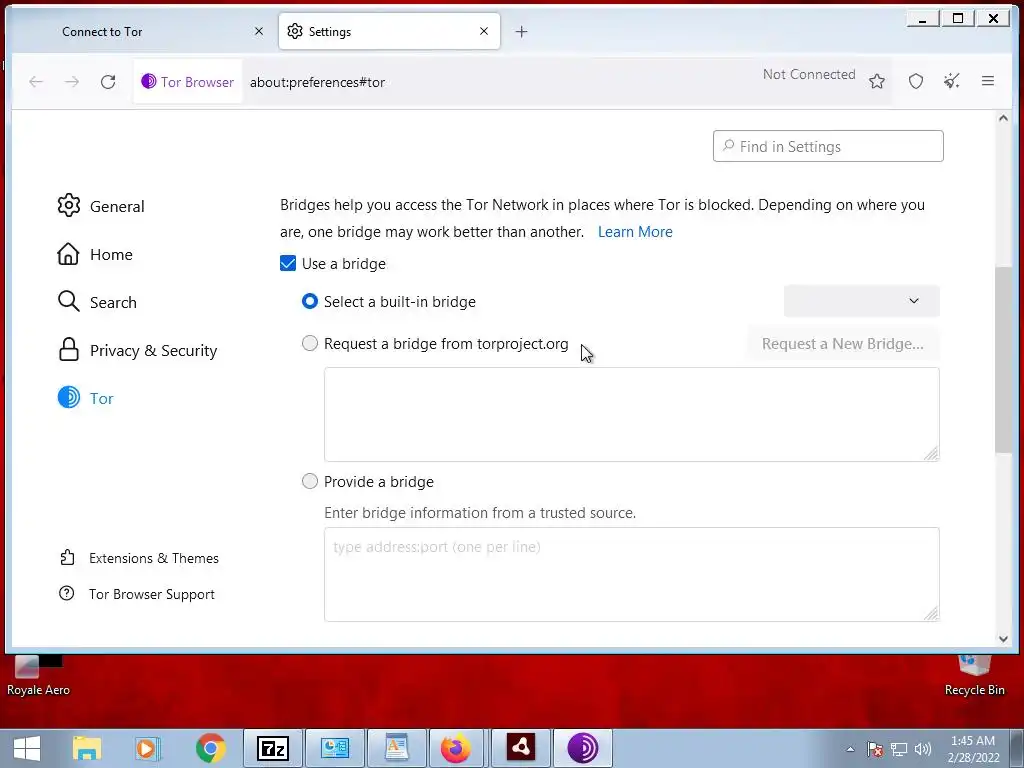Click the scrollbar down arrow
This screenshot has width=1024, height=768.
[1003, 639]
